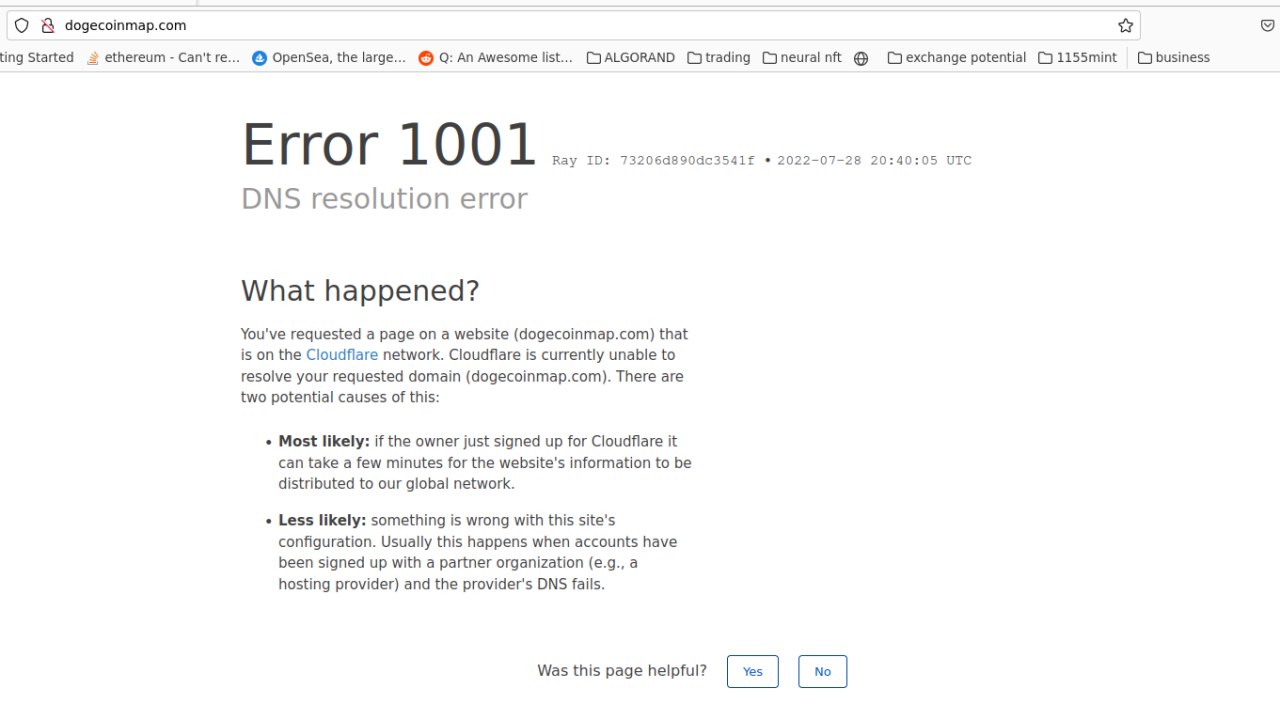Open site security info lock icon
The width and height of the screenshot is (1280, 704).
click(47, 26)
